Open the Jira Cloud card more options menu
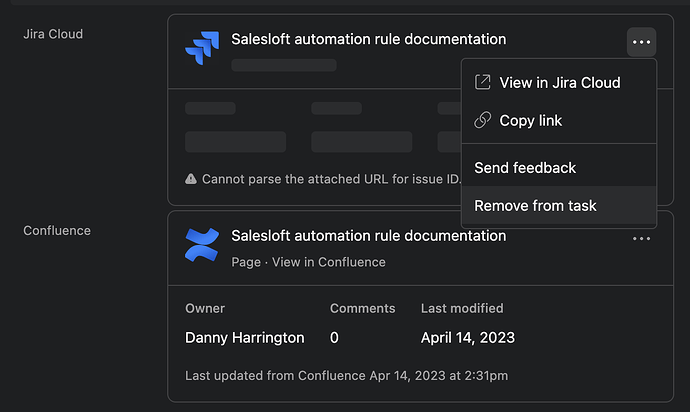Screen dimensions: 690x412 [x=641, y=42]
